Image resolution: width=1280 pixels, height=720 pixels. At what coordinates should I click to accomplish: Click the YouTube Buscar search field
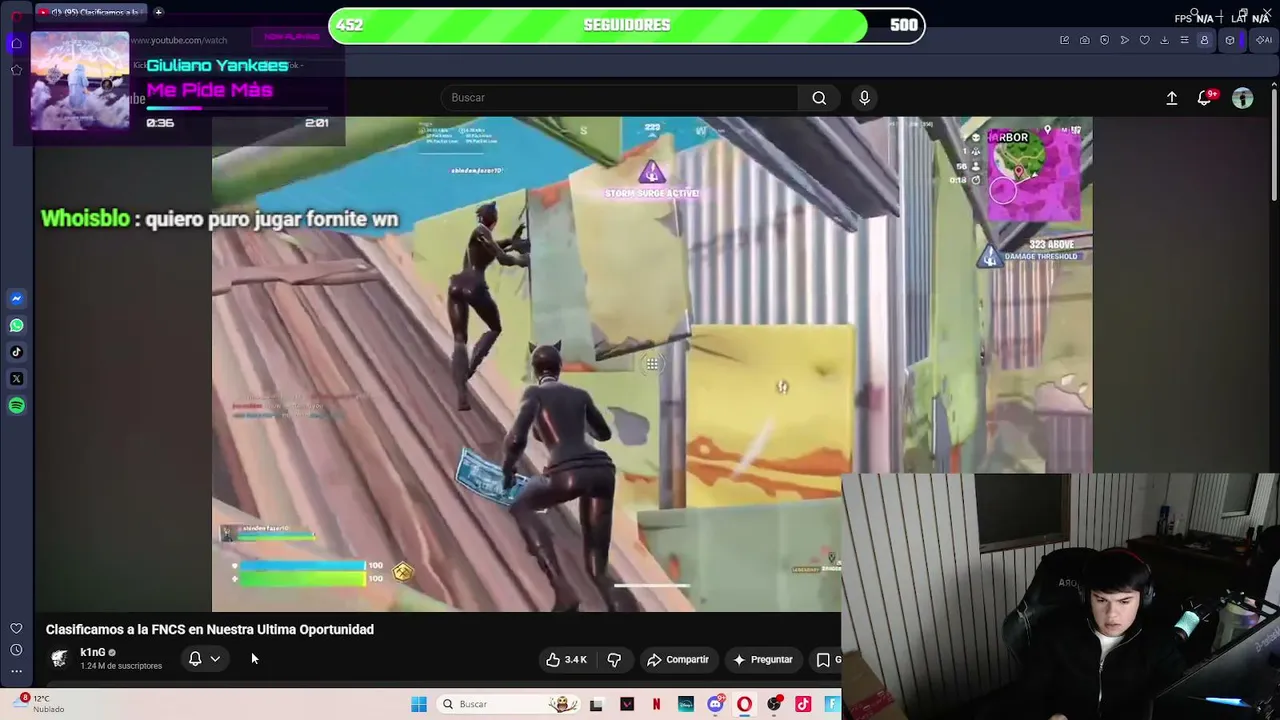tap(619, 98)
